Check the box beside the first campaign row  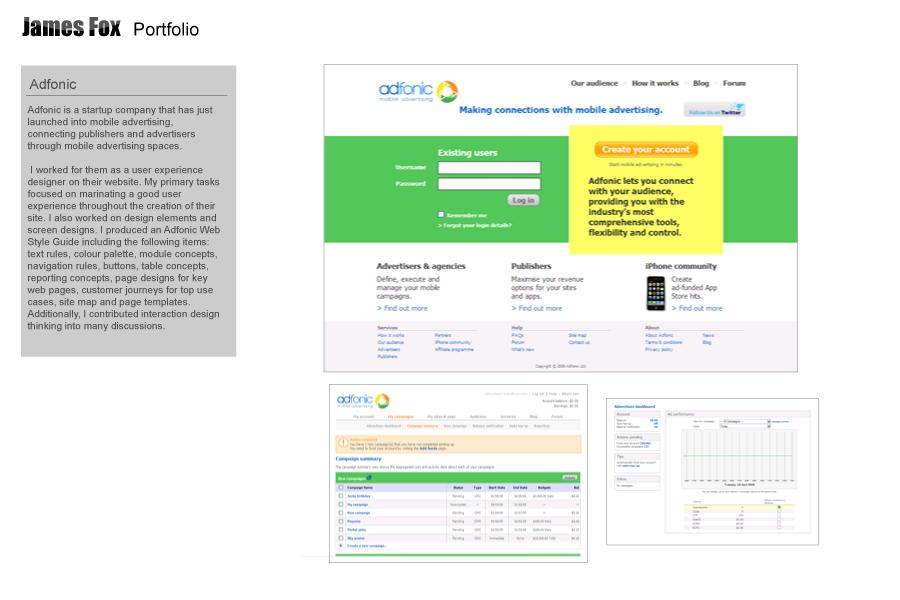coord(341,496)
